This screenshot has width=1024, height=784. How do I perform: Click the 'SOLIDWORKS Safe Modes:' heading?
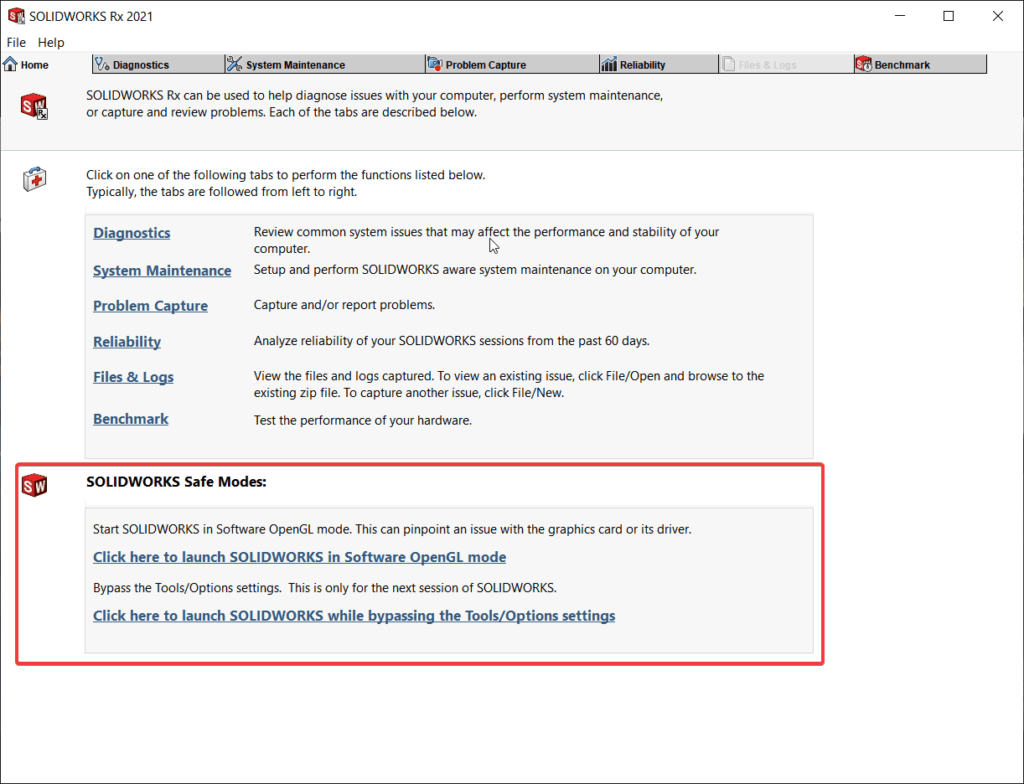coord(176,482)
